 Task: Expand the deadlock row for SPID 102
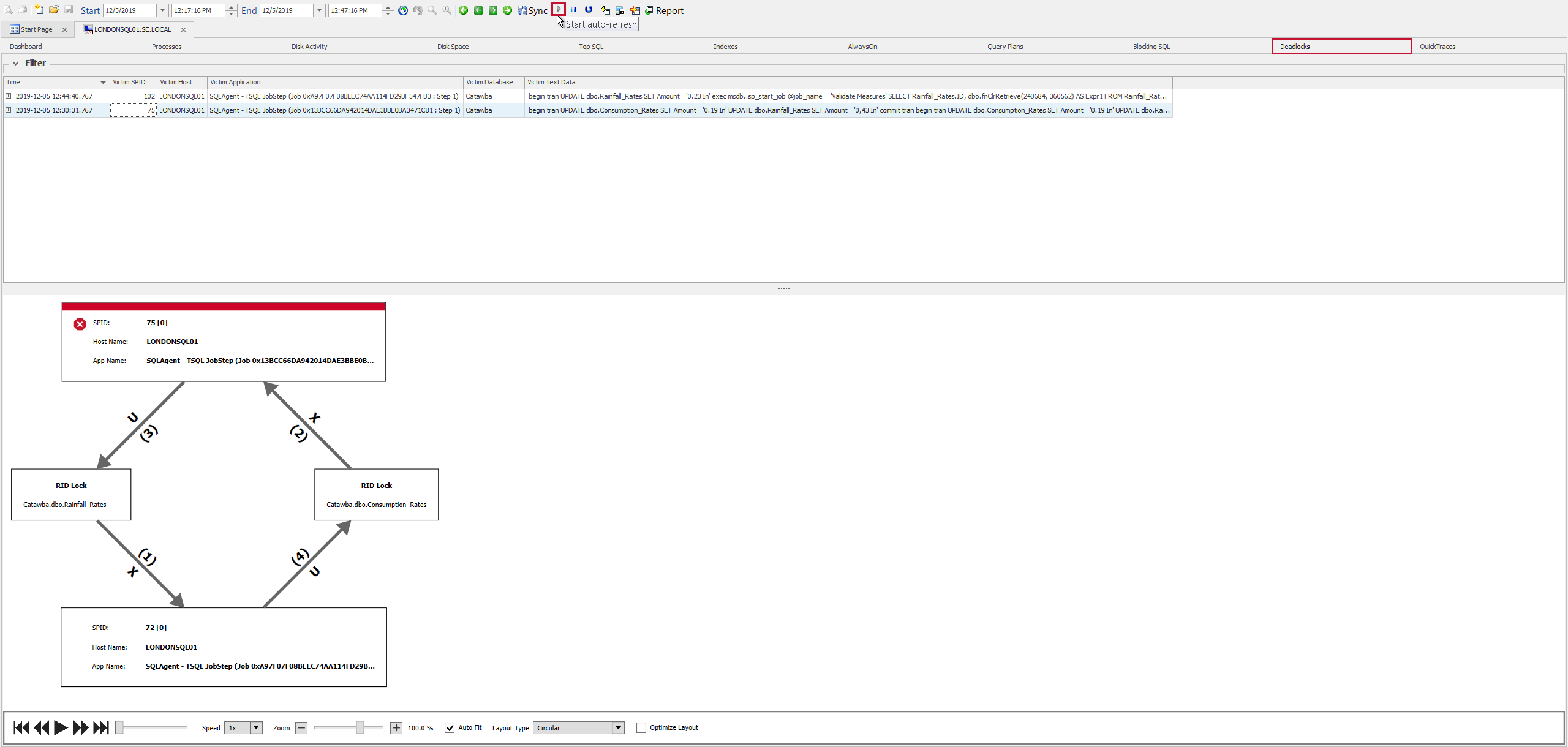[8, 96]
